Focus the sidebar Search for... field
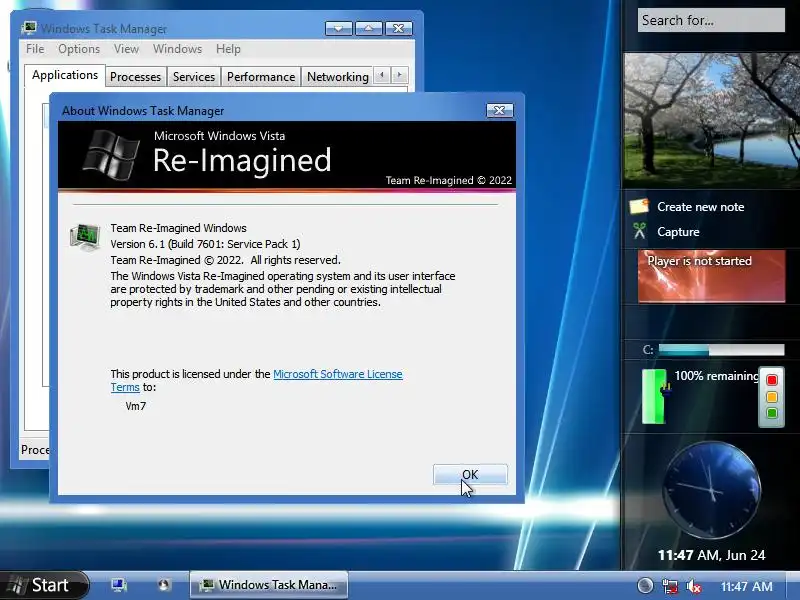Viewport: 800px width, 600px height. tap(711, 20)
